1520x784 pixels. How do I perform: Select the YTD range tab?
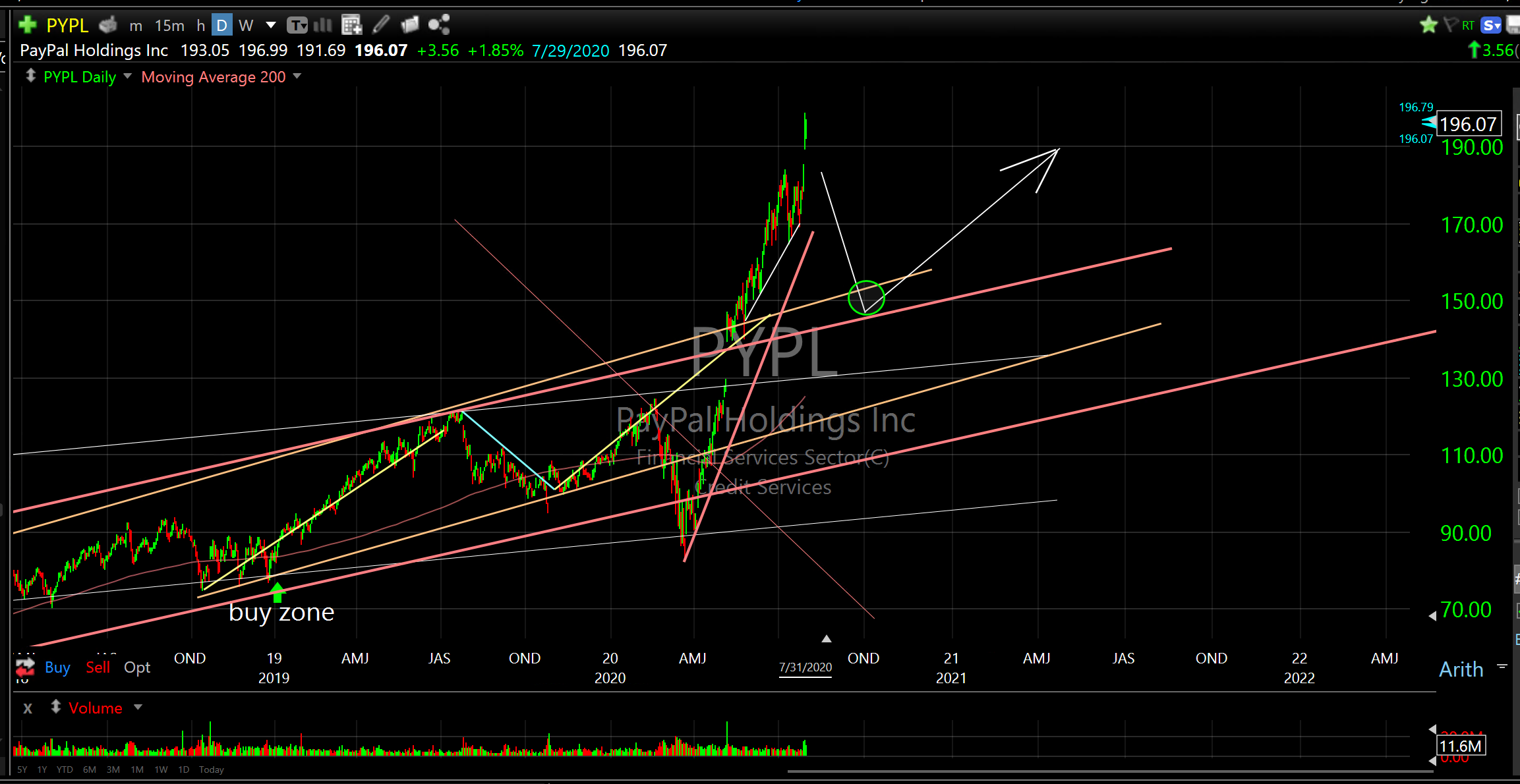[65, 770]
